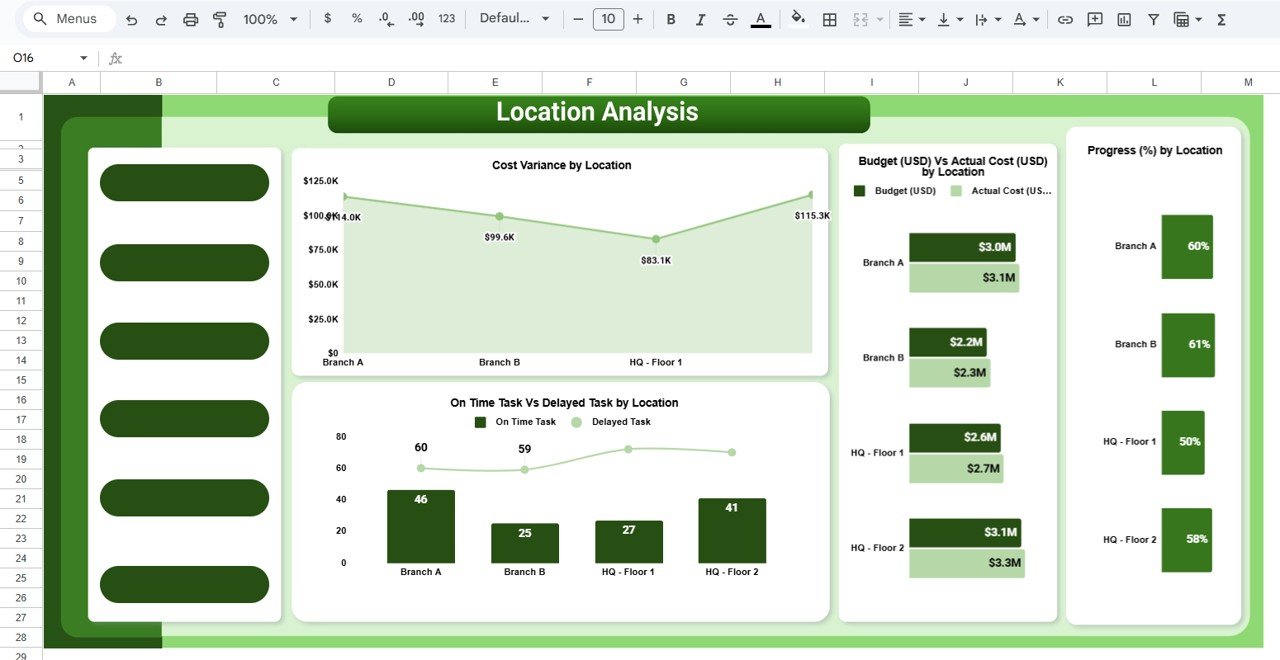Toggle strikethrough formatting
This screenshot has height=660, width=1280.
tap(730, 19)
